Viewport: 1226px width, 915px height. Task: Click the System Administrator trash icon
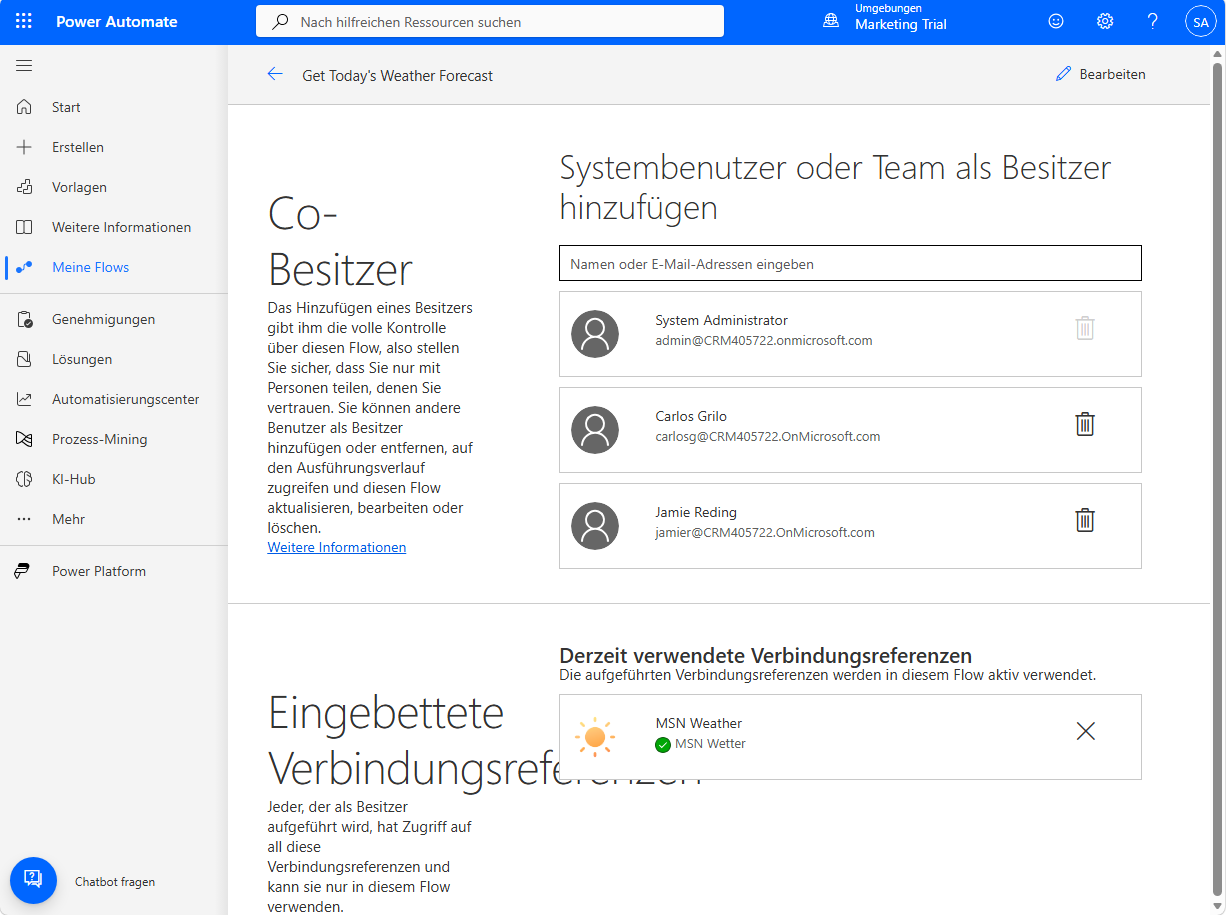pos(1085,328)
